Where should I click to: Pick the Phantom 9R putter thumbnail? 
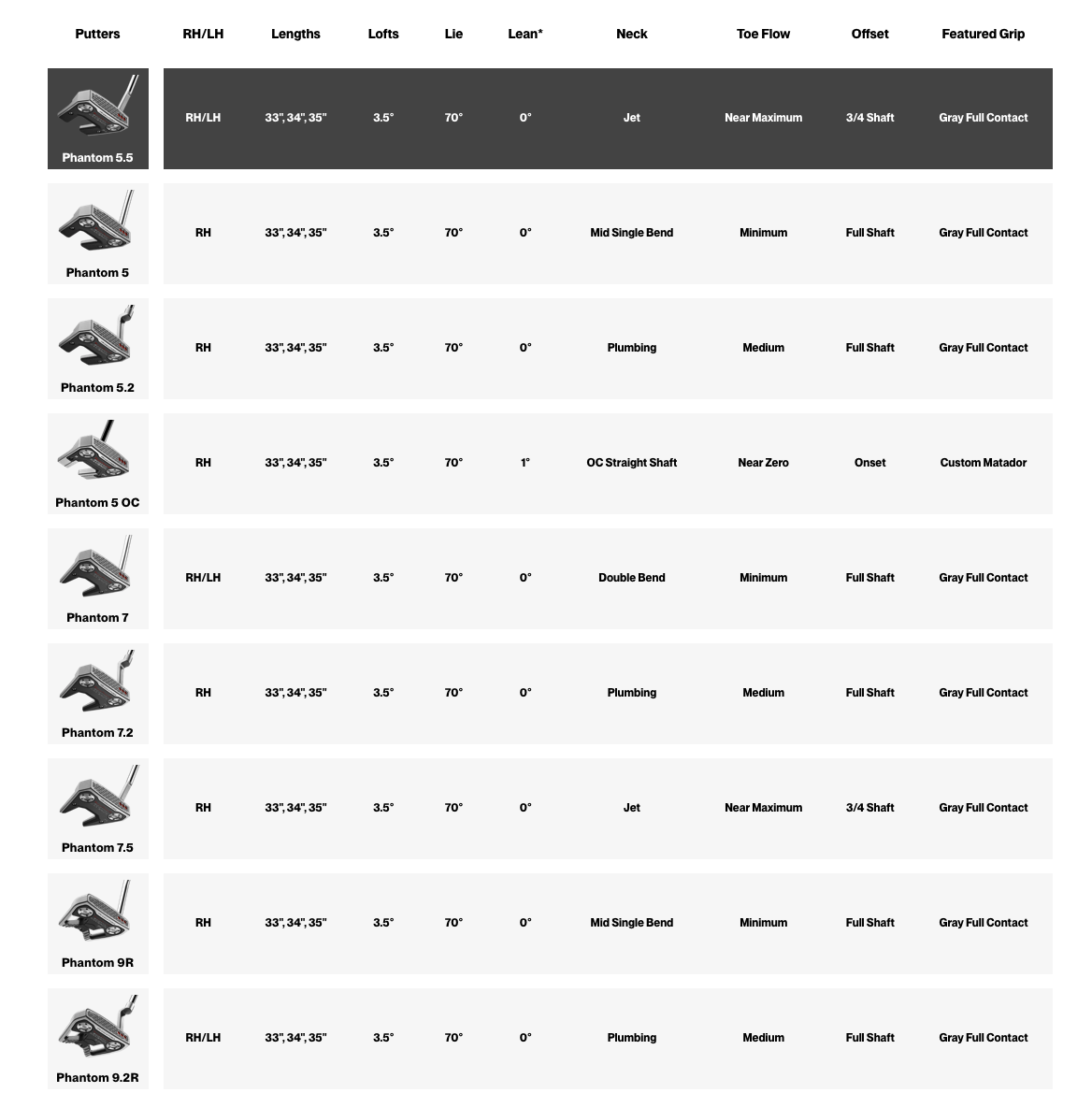tap(97, 913)
